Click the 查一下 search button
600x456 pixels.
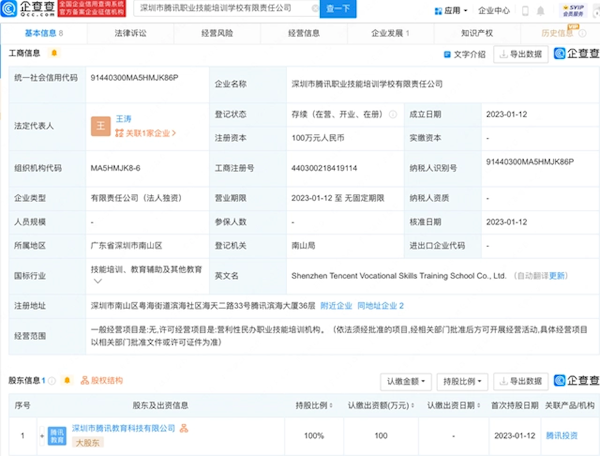pos(338,8)
